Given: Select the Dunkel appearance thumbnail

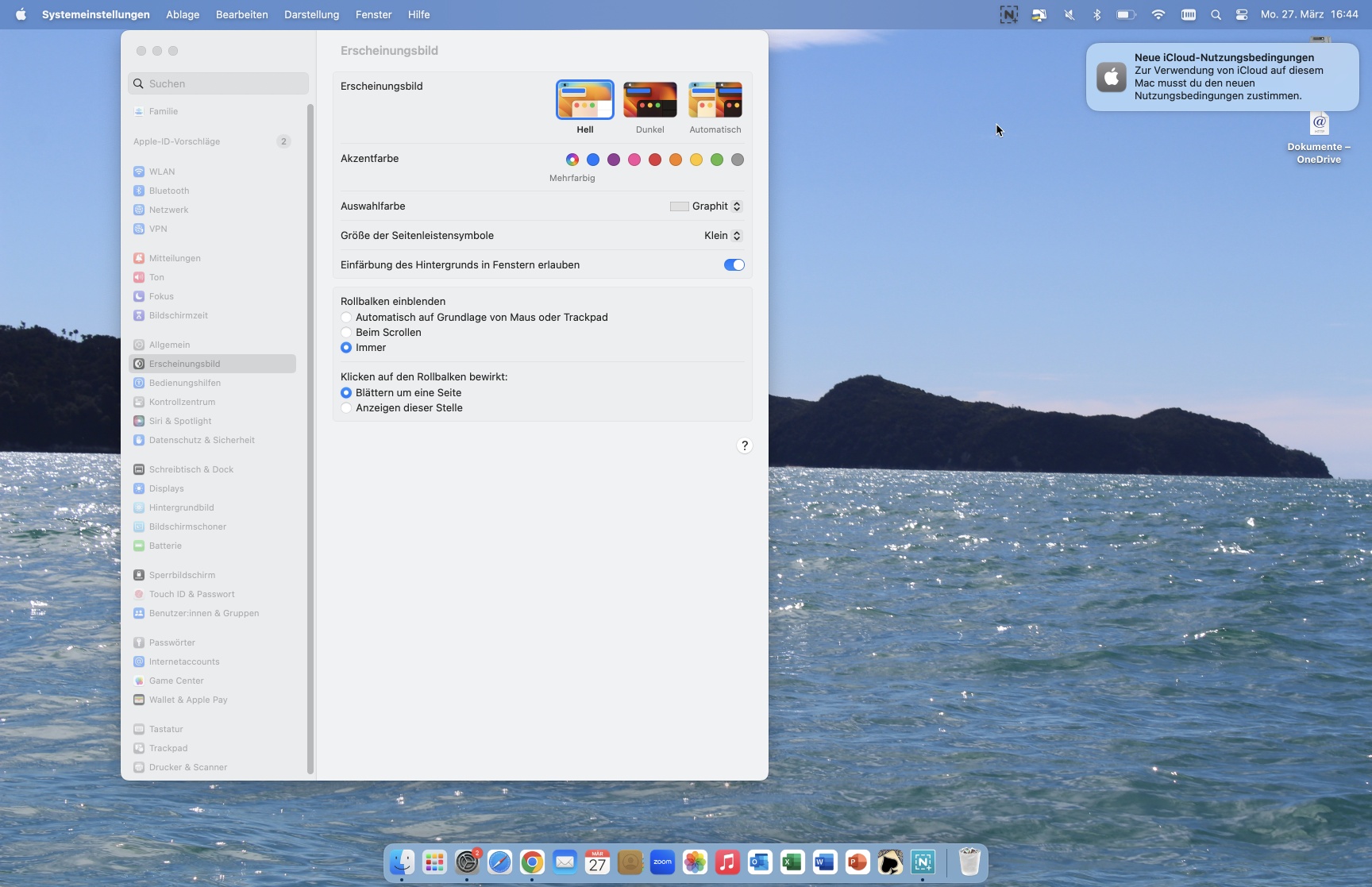Looking at the screenshot, I should point(649,100).
